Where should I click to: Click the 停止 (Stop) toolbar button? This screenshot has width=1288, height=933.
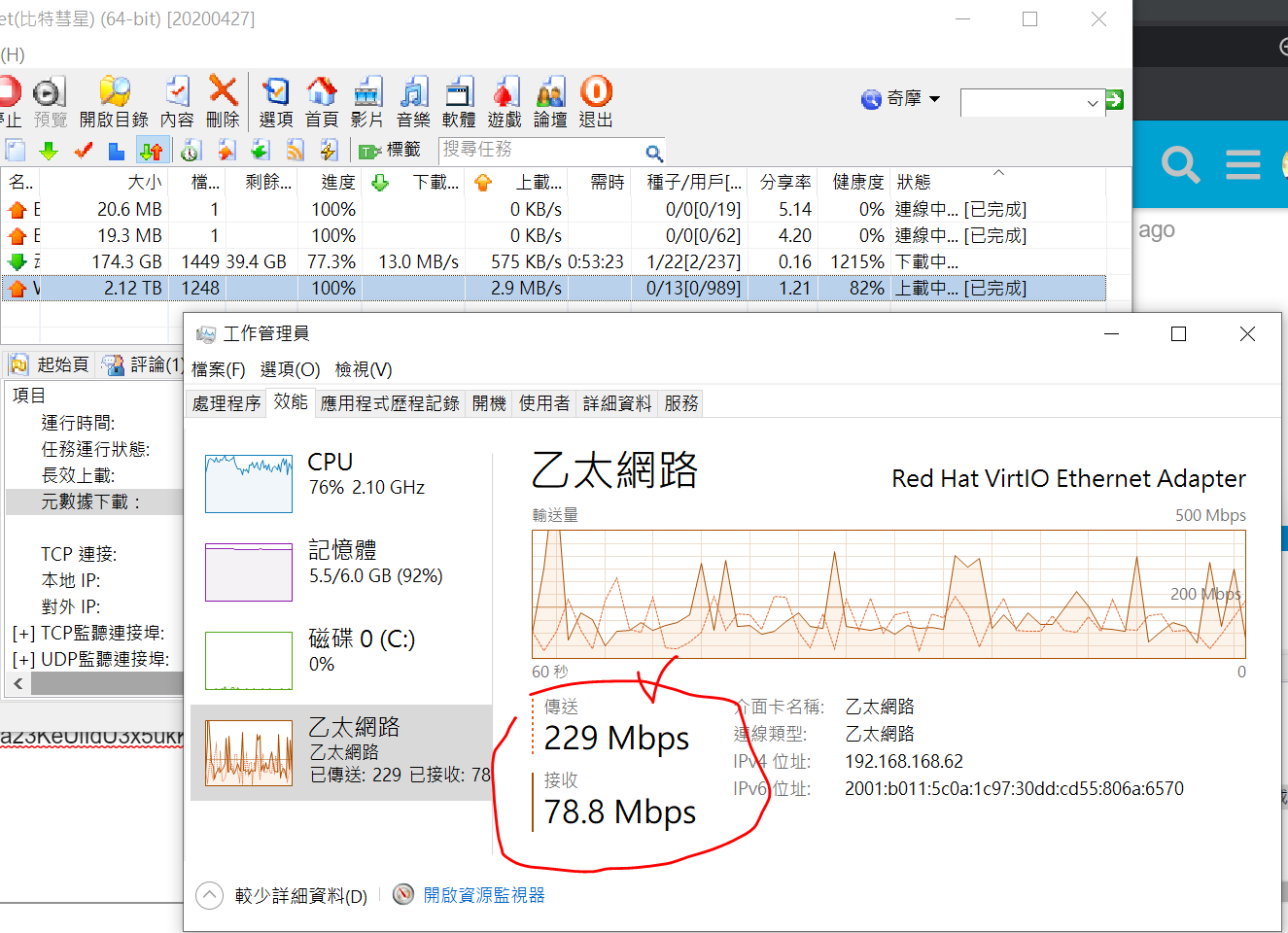10,102
